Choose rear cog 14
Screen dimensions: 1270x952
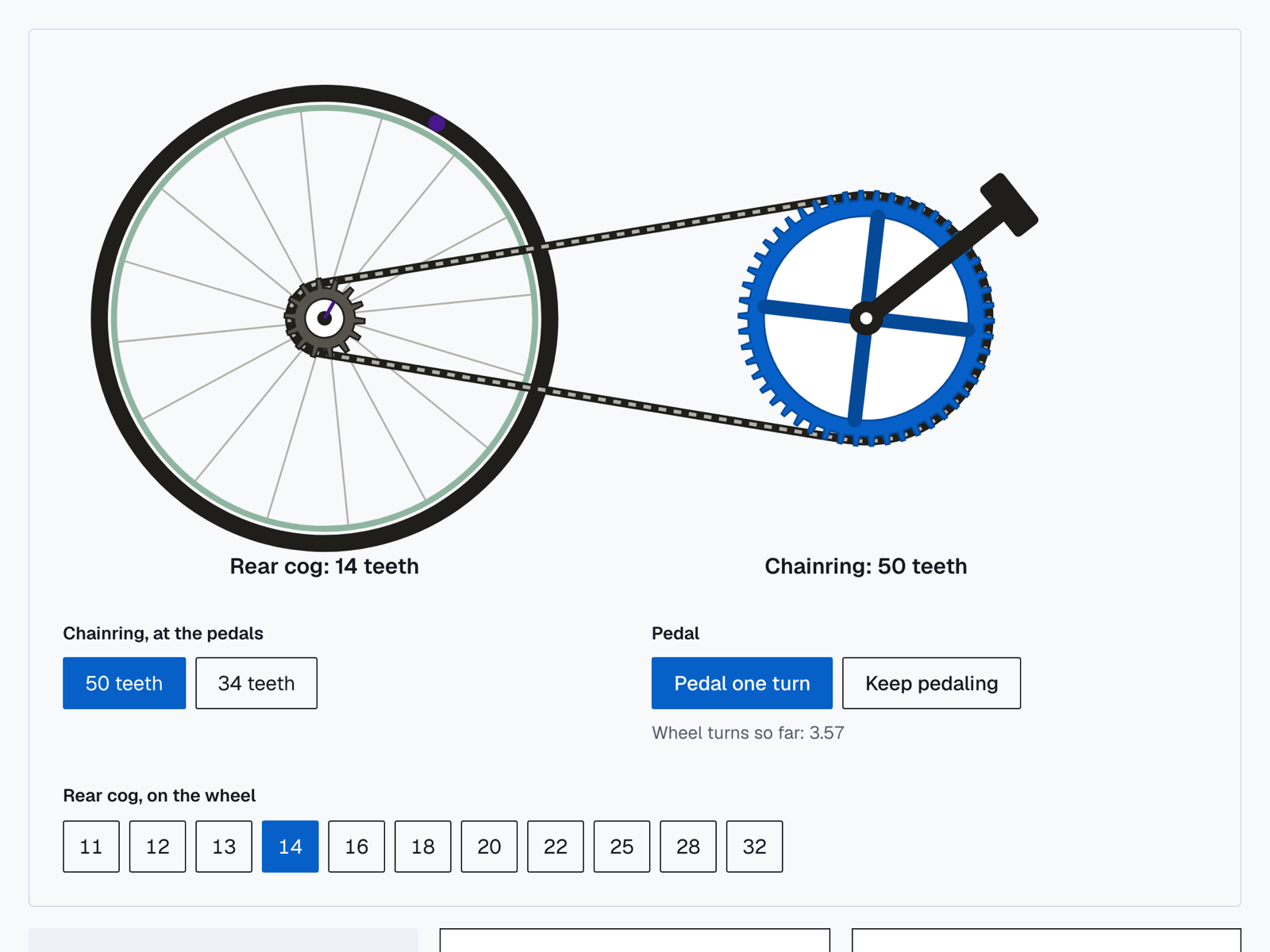(x=291, y=846)
